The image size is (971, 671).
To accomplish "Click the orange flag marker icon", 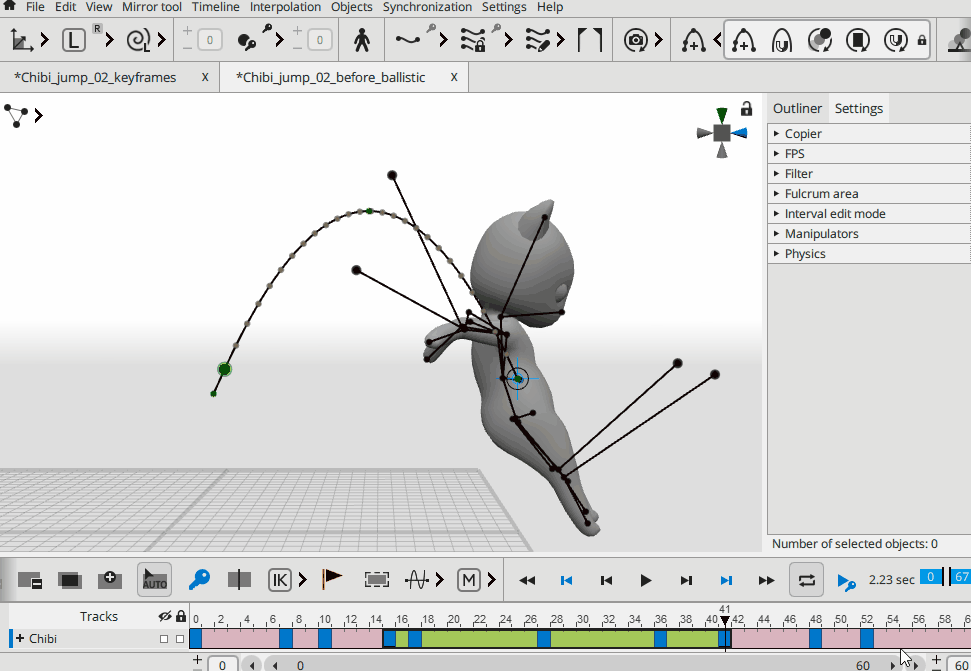I will click(332, 579).
